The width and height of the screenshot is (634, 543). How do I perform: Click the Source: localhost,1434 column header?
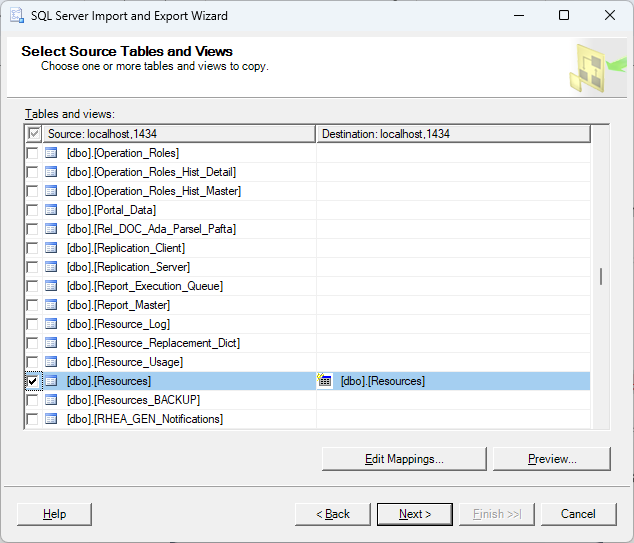coord(178,134)
